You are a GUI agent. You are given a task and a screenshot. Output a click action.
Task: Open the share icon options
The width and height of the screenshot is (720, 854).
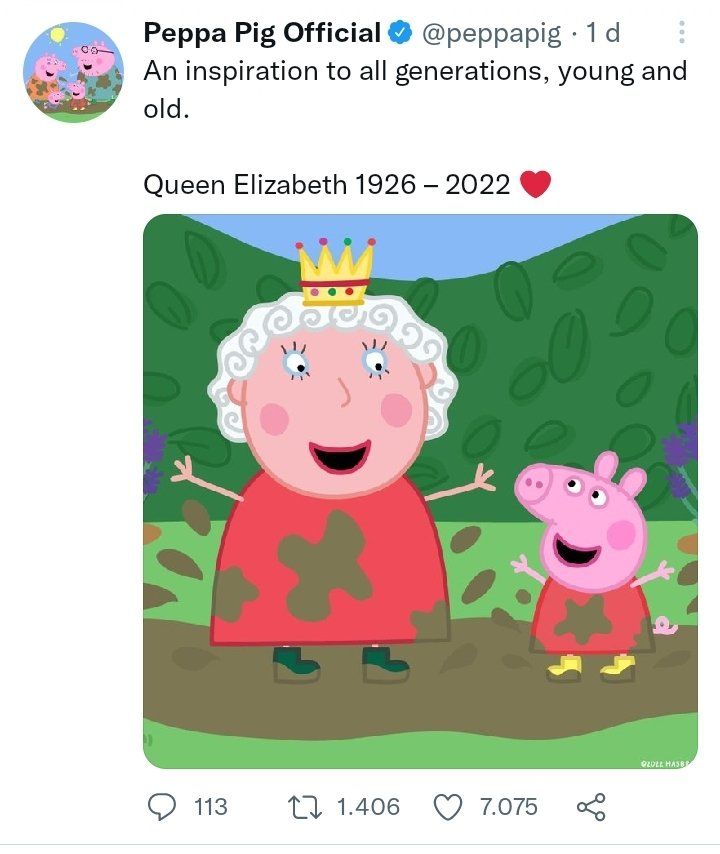coord(591,807)
